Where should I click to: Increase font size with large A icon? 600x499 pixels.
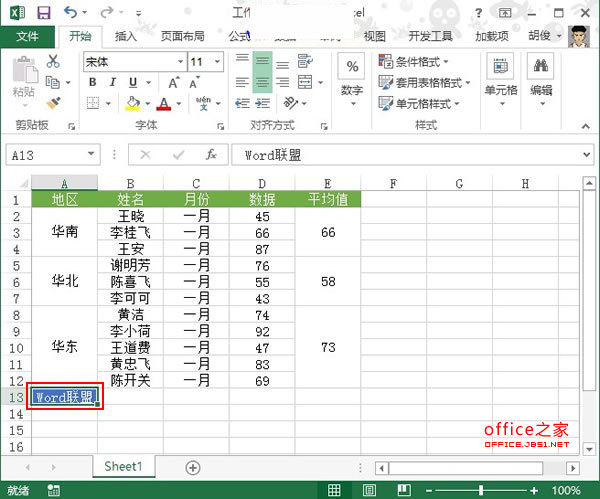pos(174,83)
